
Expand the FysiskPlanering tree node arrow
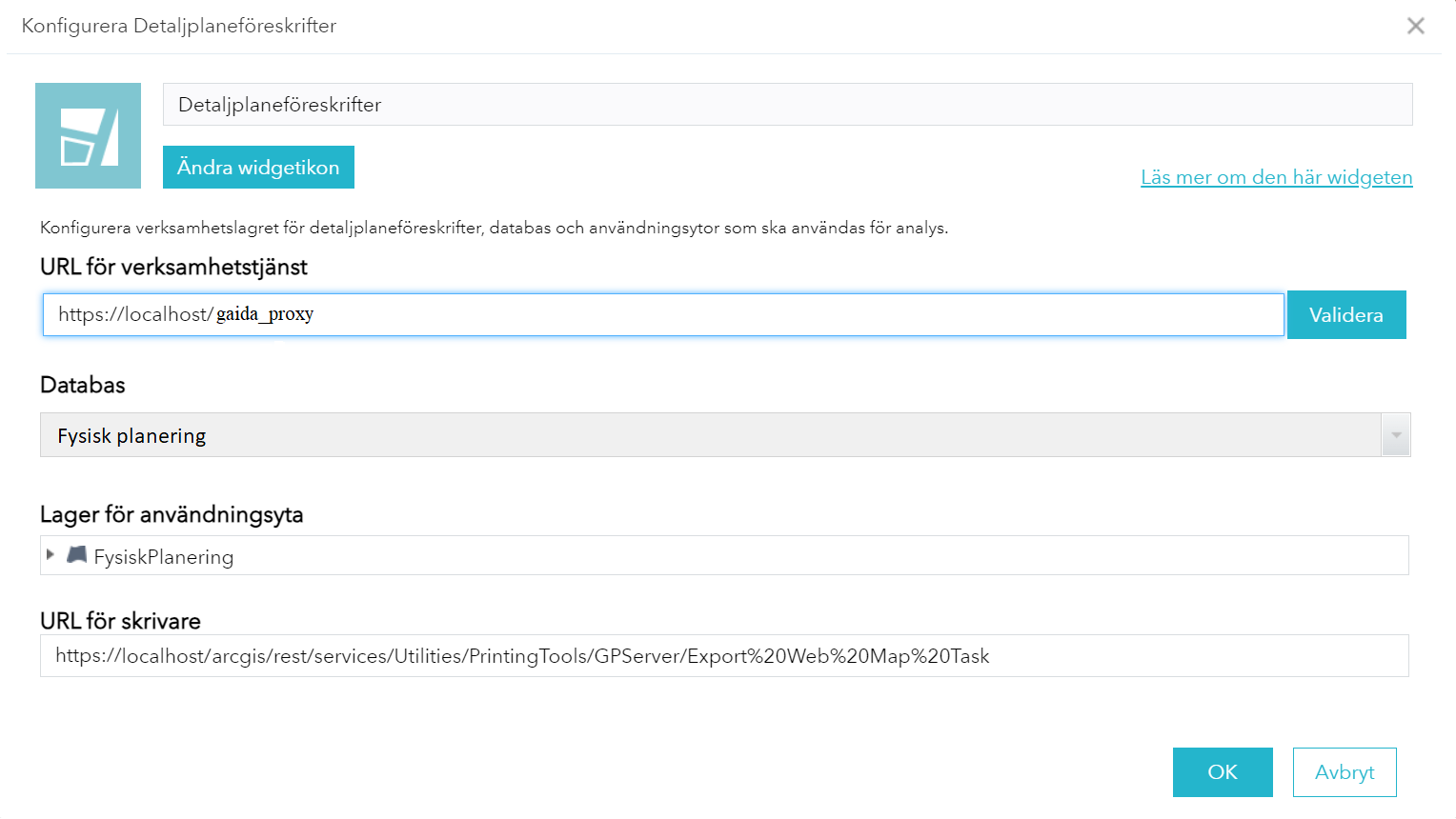coord(51,554)
